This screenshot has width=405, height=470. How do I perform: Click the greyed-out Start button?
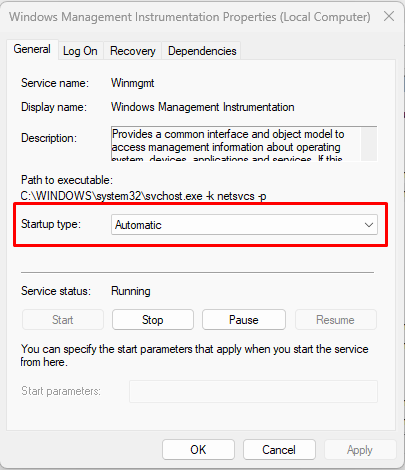point(63,320)
